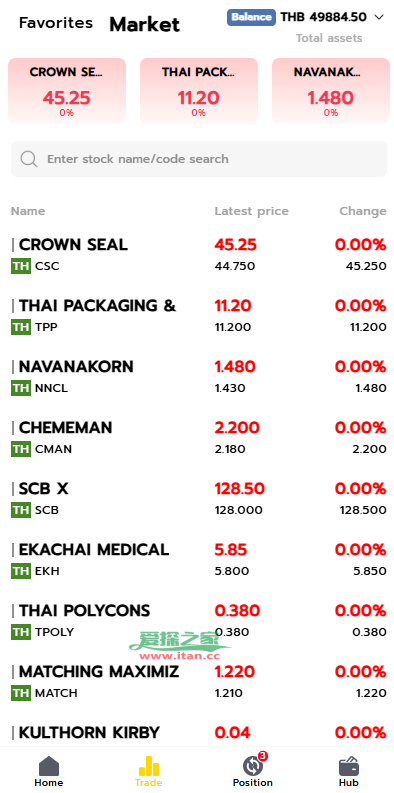
Task: Select the Market tab
Action: pos(145,24)
